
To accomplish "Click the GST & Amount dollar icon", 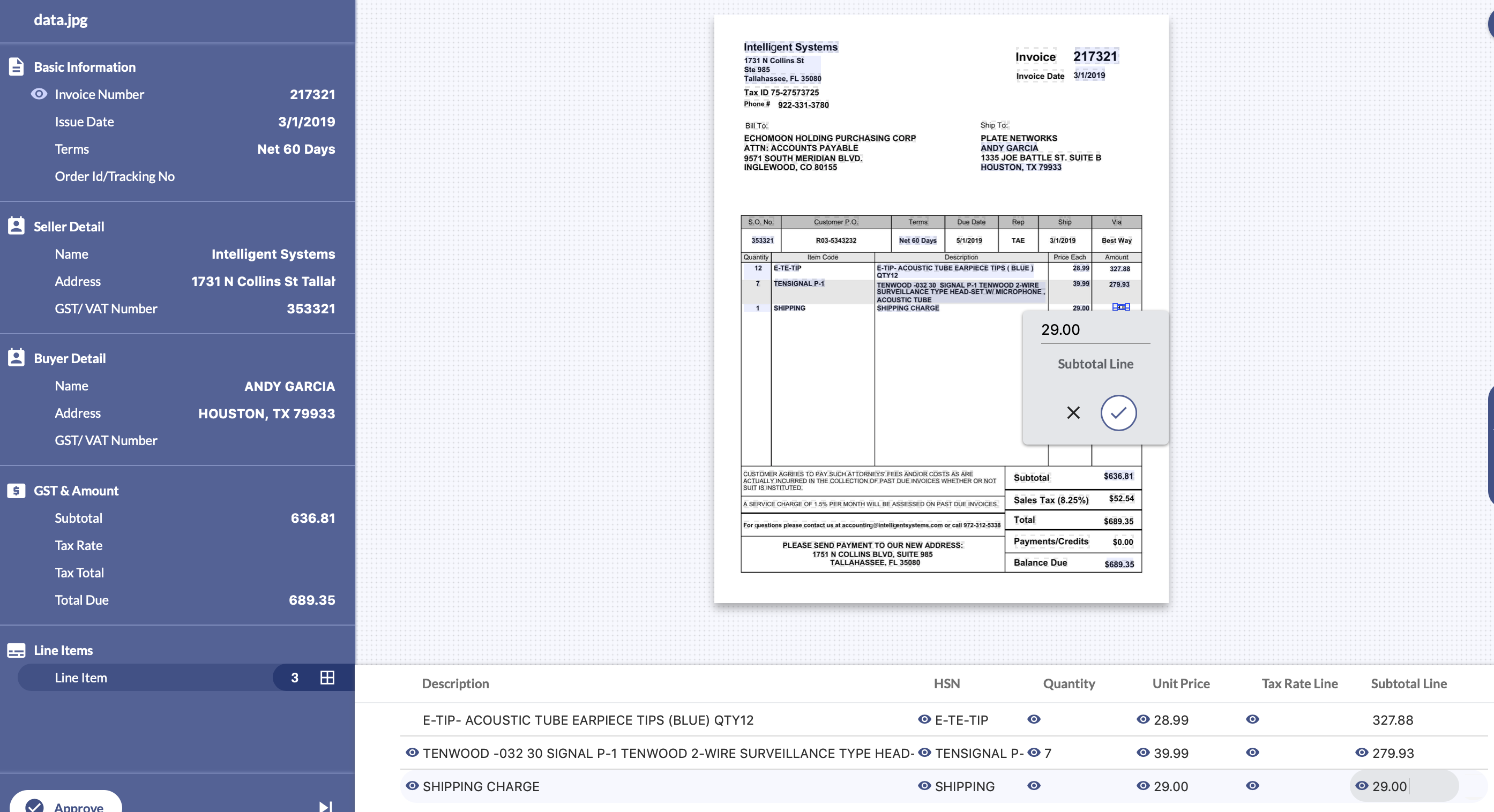I will 16,490.
